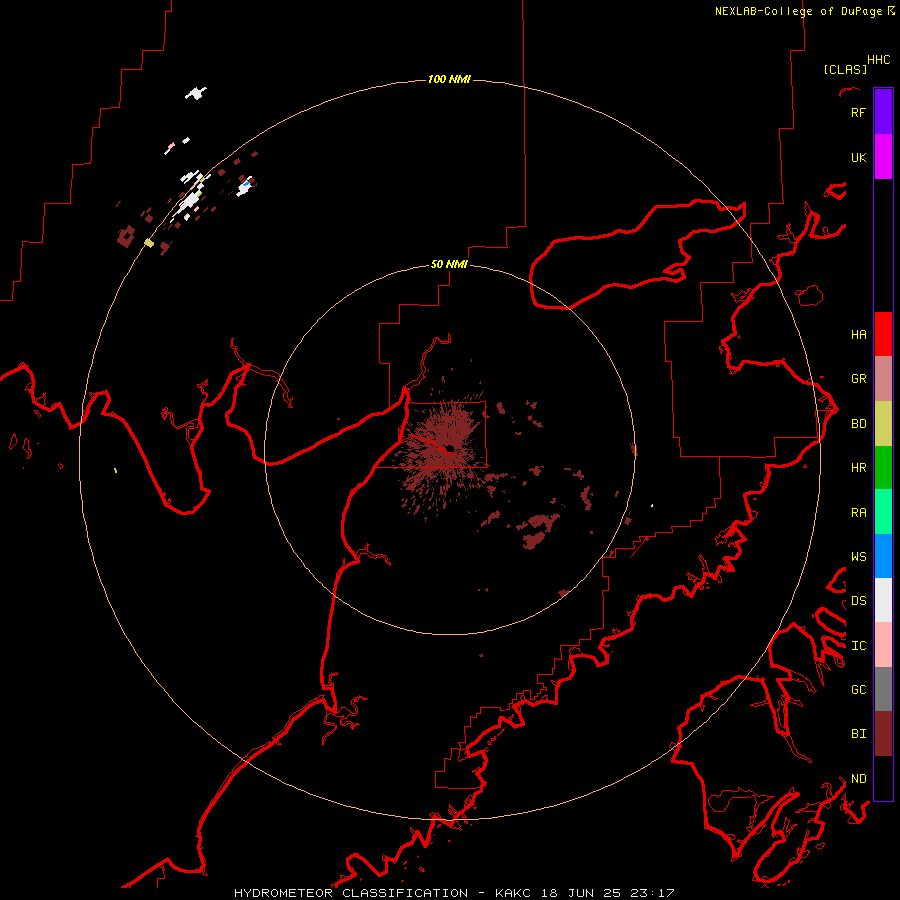
Task: Click the DS legend label
Action: click(x=858, y=600)
